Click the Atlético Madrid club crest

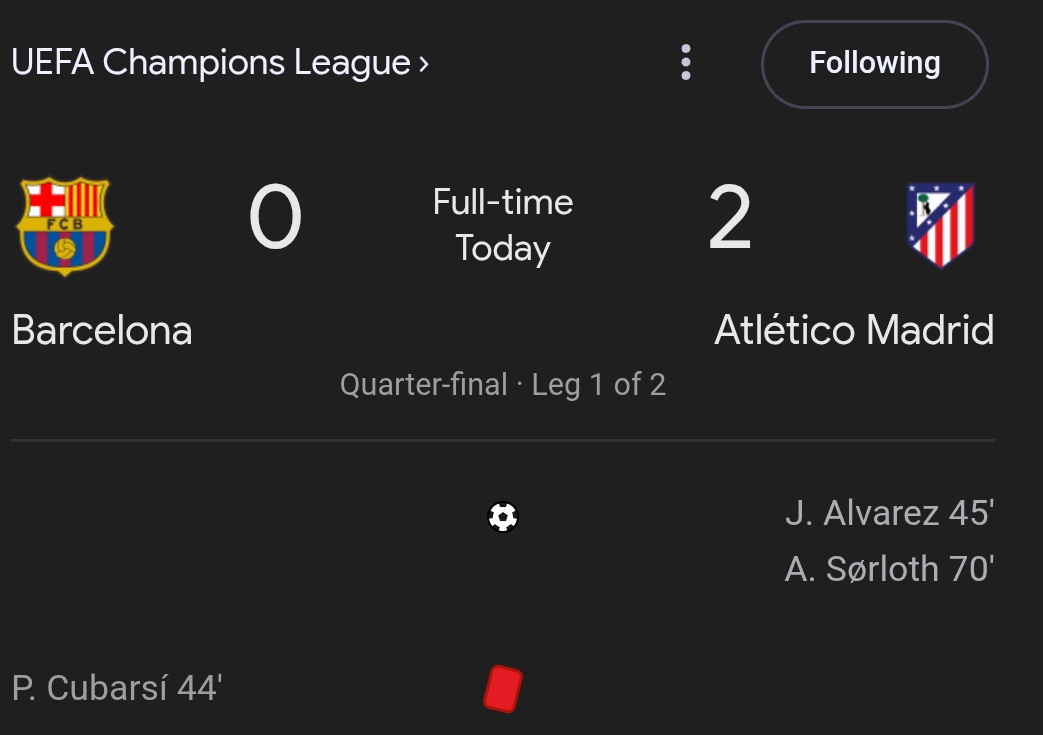(x=940, y=224)
